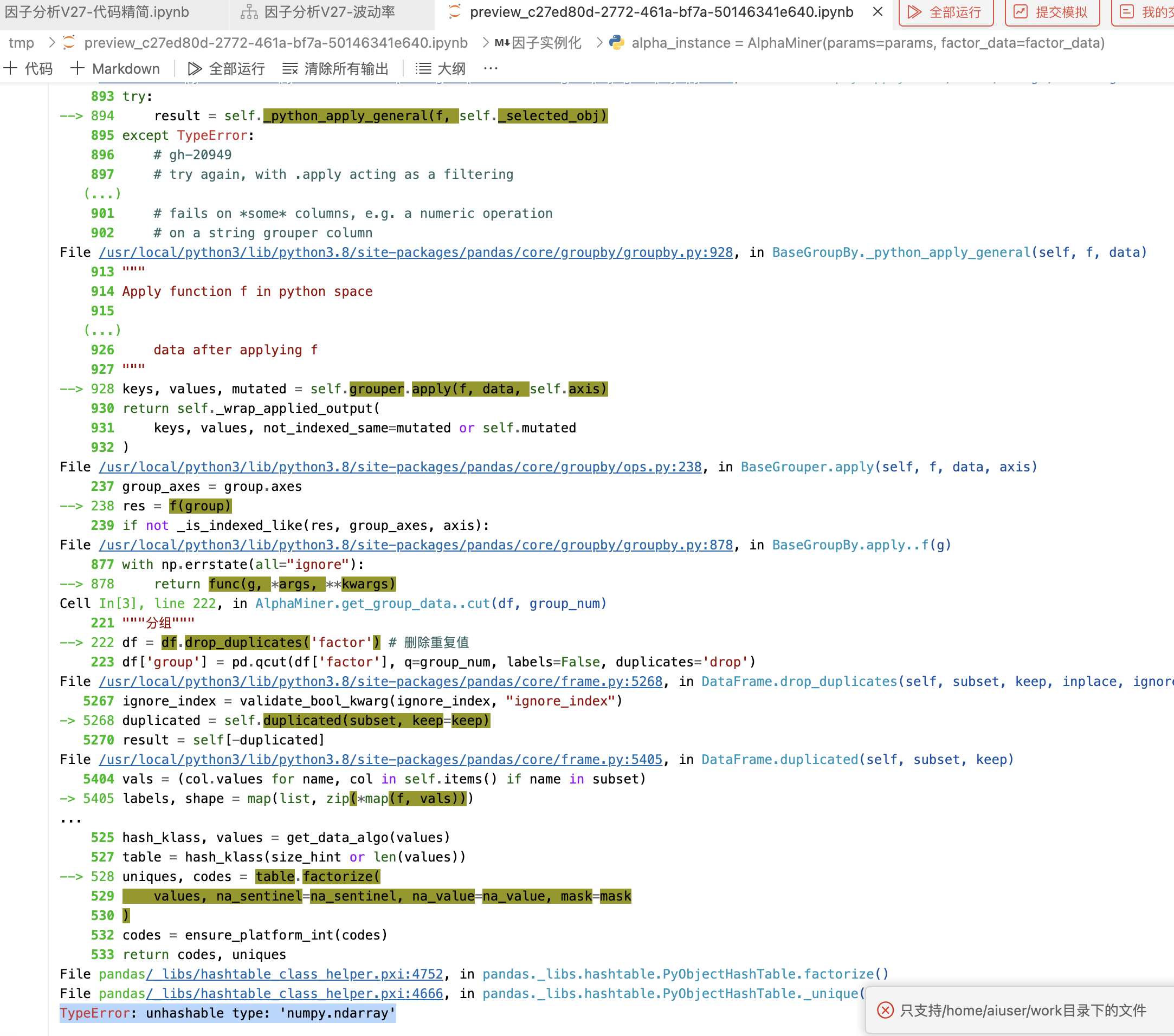This screenshot has width=1174, height=1036.
Task: Click the 清除所有输出 clear outputs icon
Action: [289, 69]
